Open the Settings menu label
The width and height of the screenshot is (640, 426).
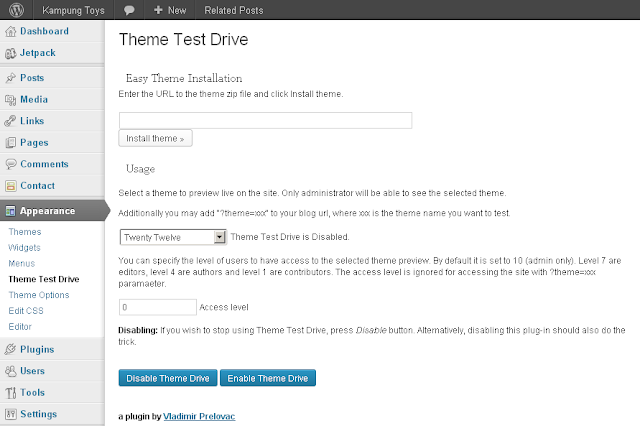39,414
